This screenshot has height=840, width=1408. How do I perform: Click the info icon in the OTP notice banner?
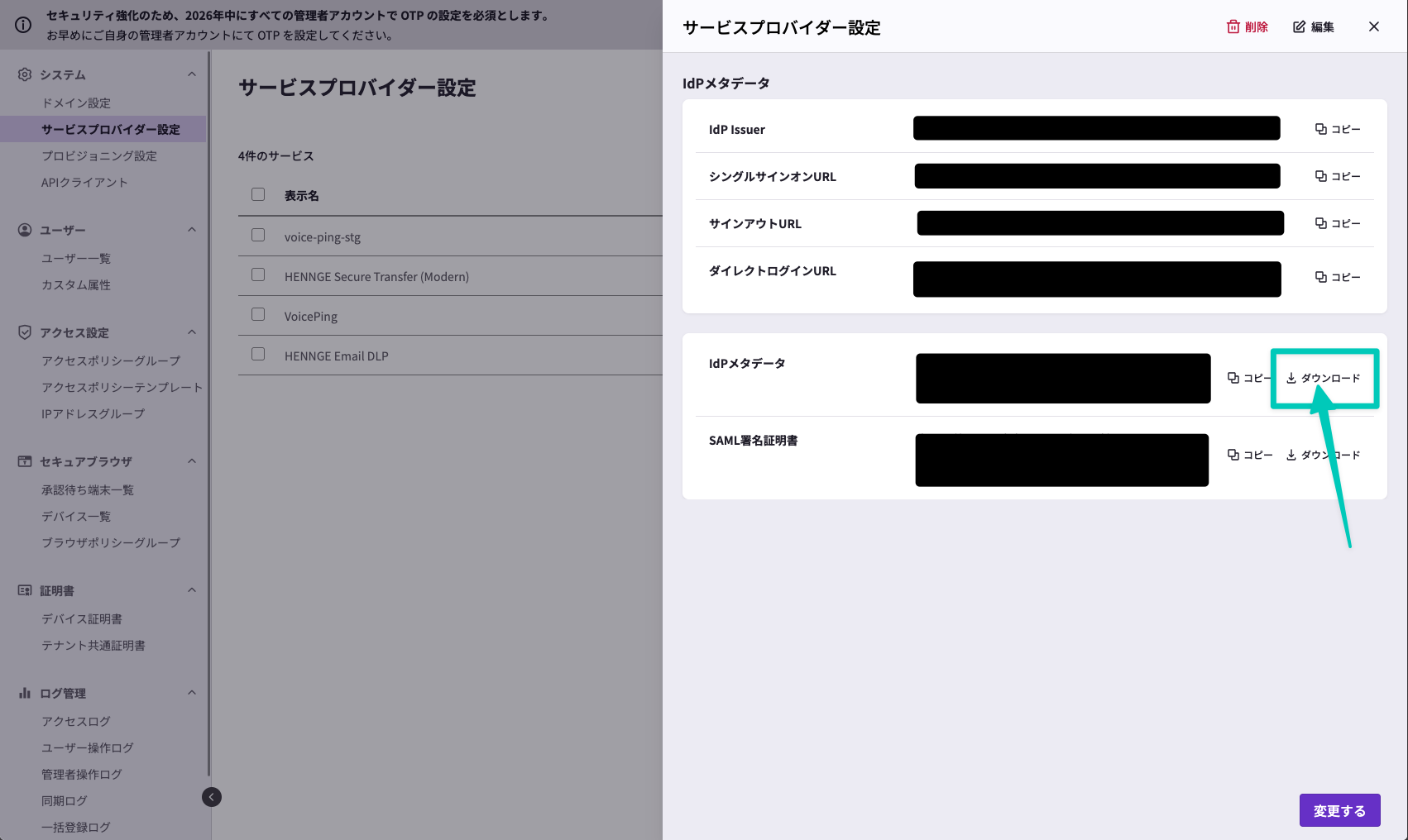coord(23,25)
